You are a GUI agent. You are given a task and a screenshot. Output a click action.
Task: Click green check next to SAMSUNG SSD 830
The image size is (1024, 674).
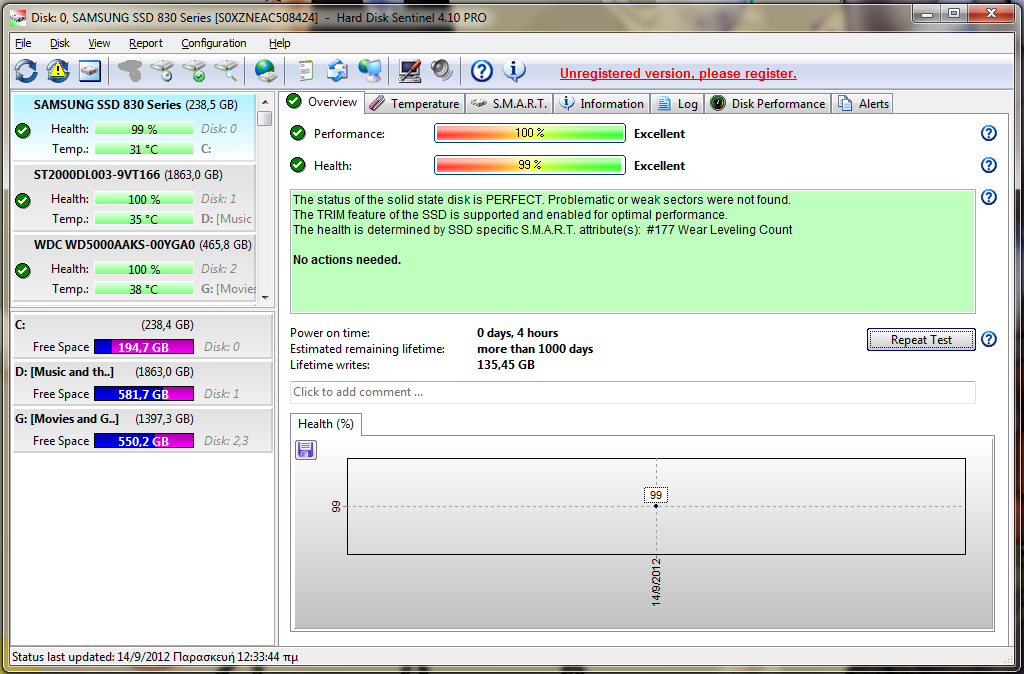tap(23, 131)
